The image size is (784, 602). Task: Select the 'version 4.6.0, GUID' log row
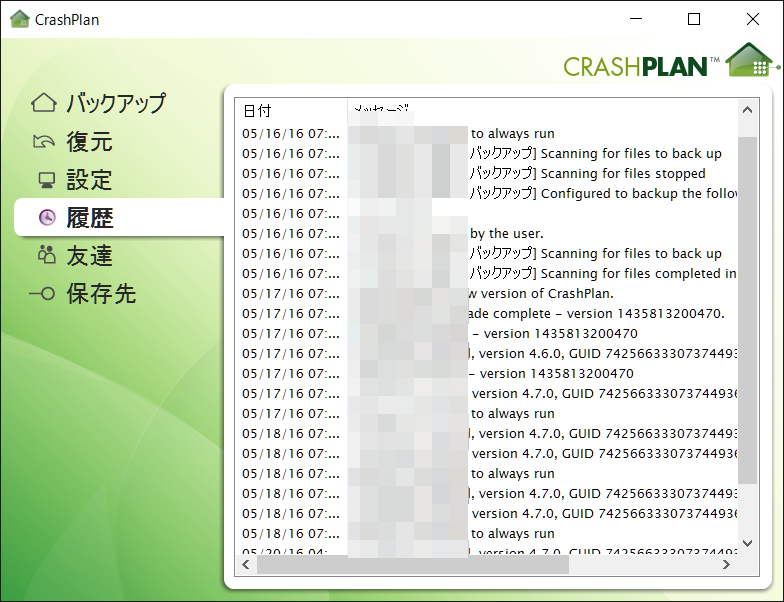pos(486,354)
